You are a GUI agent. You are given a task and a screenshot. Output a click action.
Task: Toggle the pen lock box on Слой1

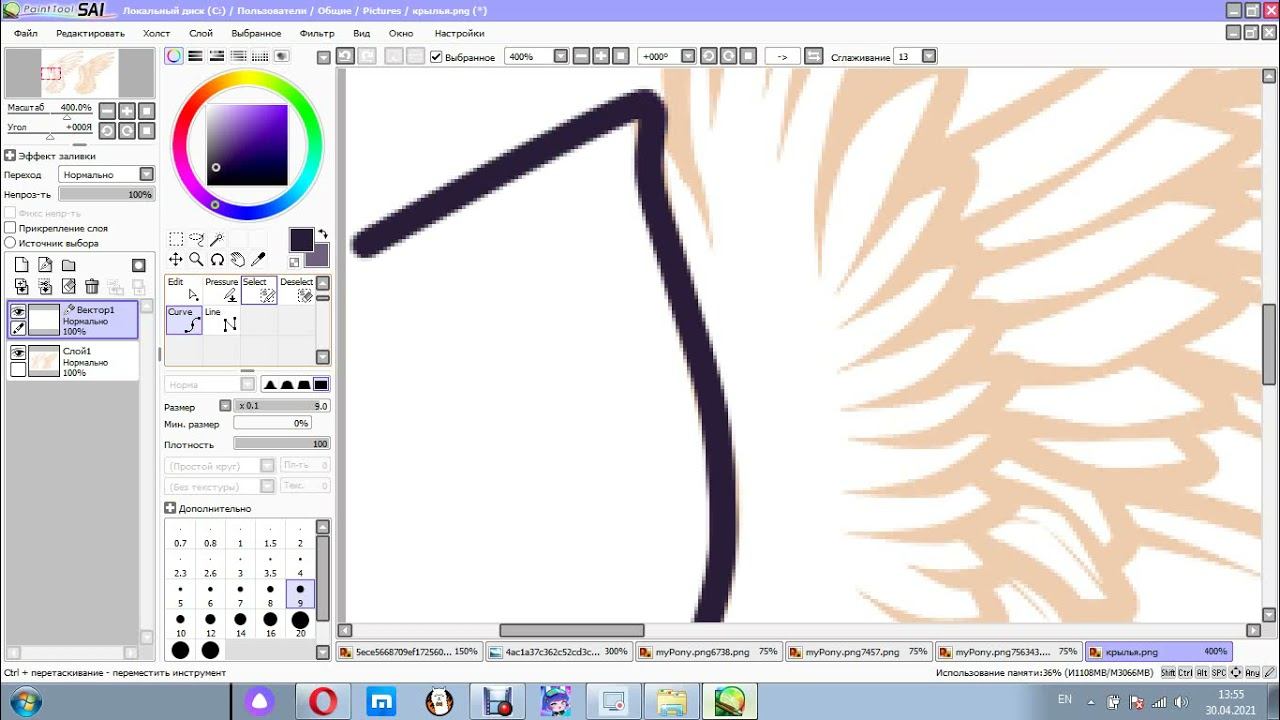[18, 369]
